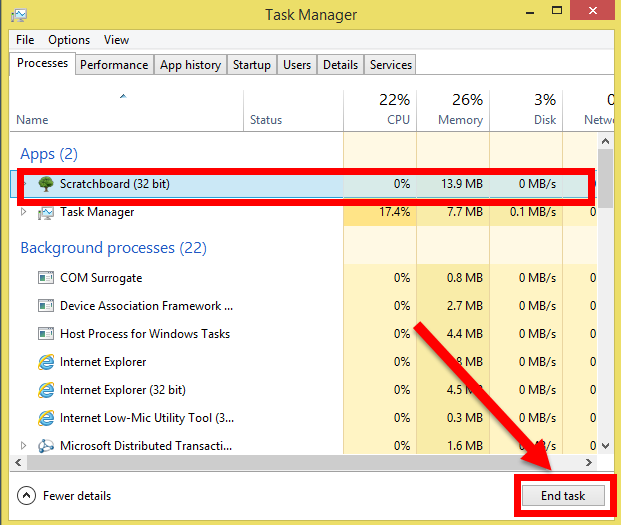Select the Internet Explorer row name
The height and width of the screenshot is (525, 621).
point(103,362)
